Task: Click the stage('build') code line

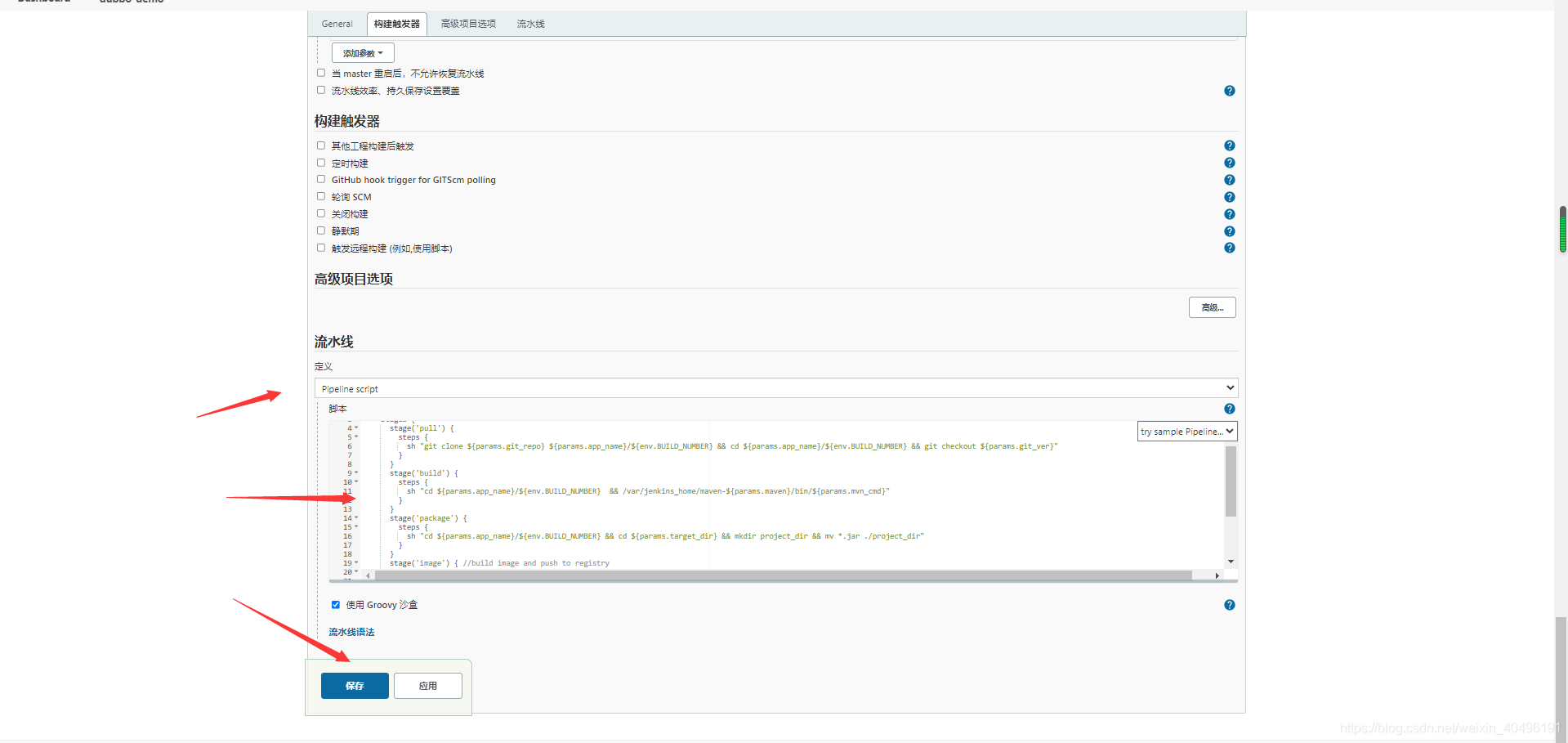Action: tap(424, 473)
